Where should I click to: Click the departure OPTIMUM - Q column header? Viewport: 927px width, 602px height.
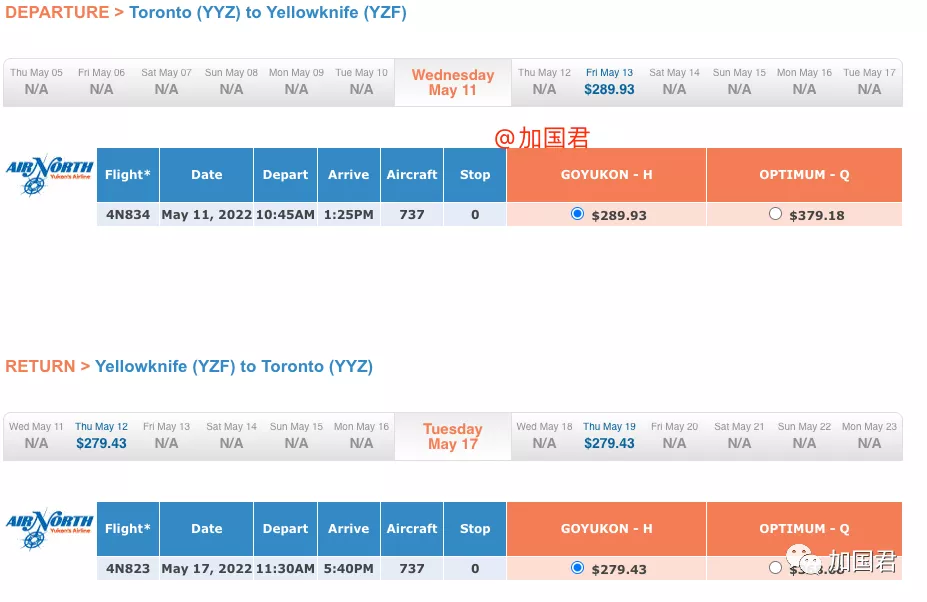point(804,175)
